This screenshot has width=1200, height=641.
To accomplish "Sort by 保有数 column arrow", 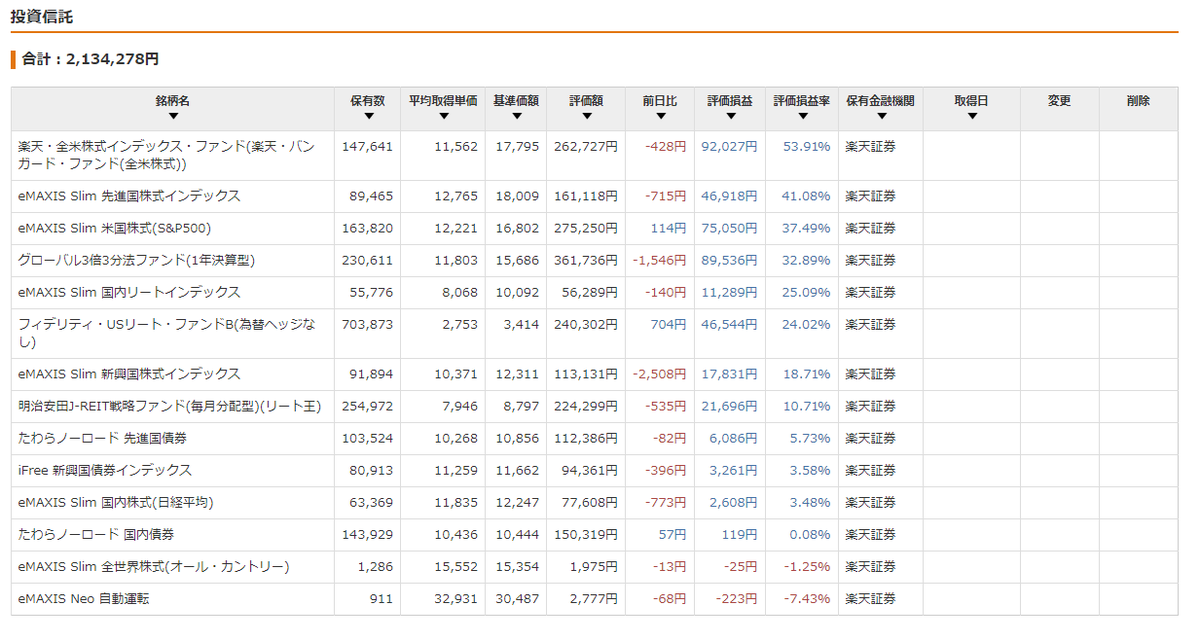I will 367,117.
